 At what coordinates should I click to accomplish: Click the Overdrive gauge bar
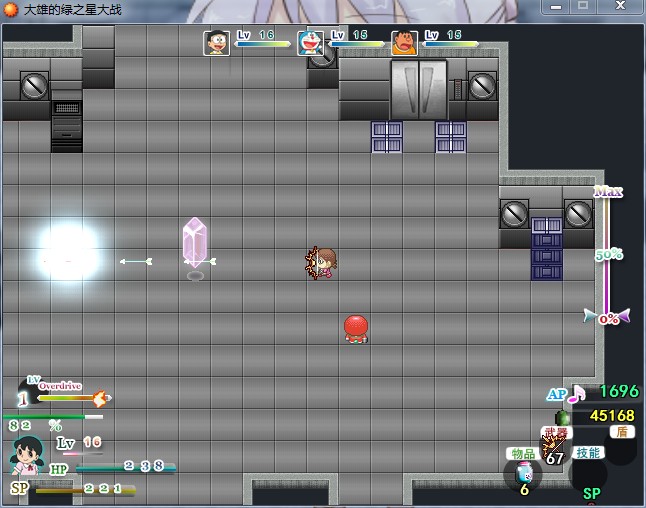(x=74, y=398)
